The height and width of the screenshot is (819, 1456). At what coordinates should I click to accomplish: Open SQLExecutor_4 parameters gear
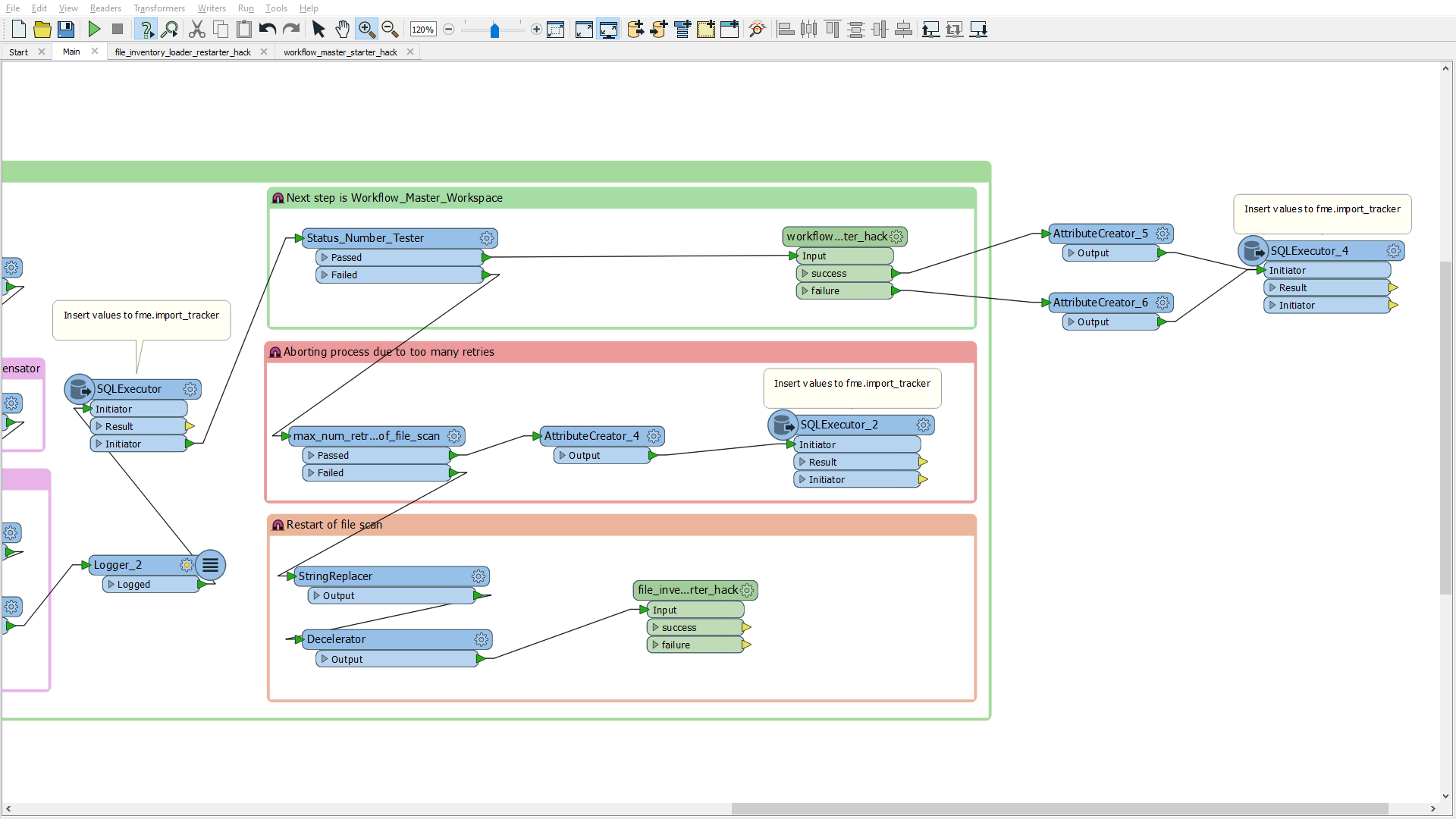coord(1394,251)
